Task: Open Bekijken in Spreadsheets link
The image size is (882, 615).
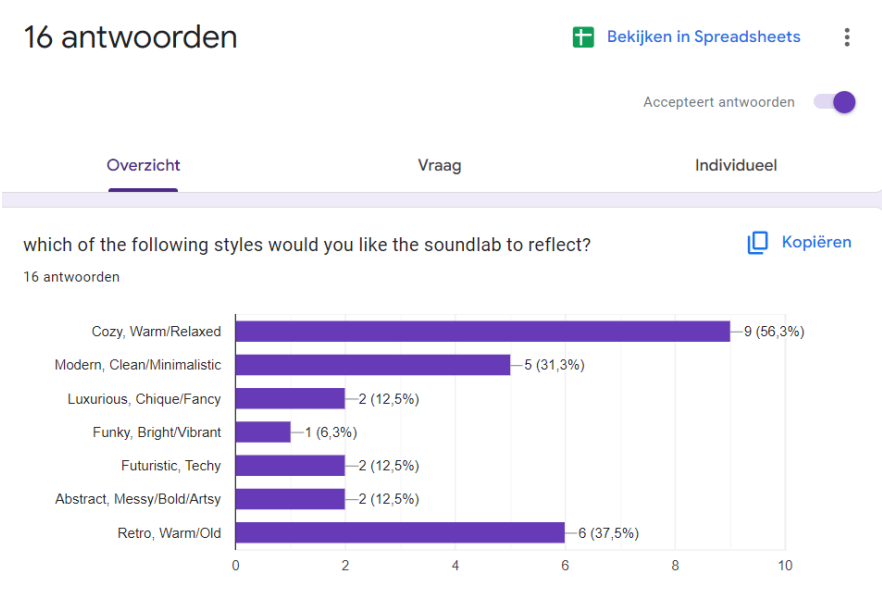Action: pyautogui.click(x=703, y=37)
